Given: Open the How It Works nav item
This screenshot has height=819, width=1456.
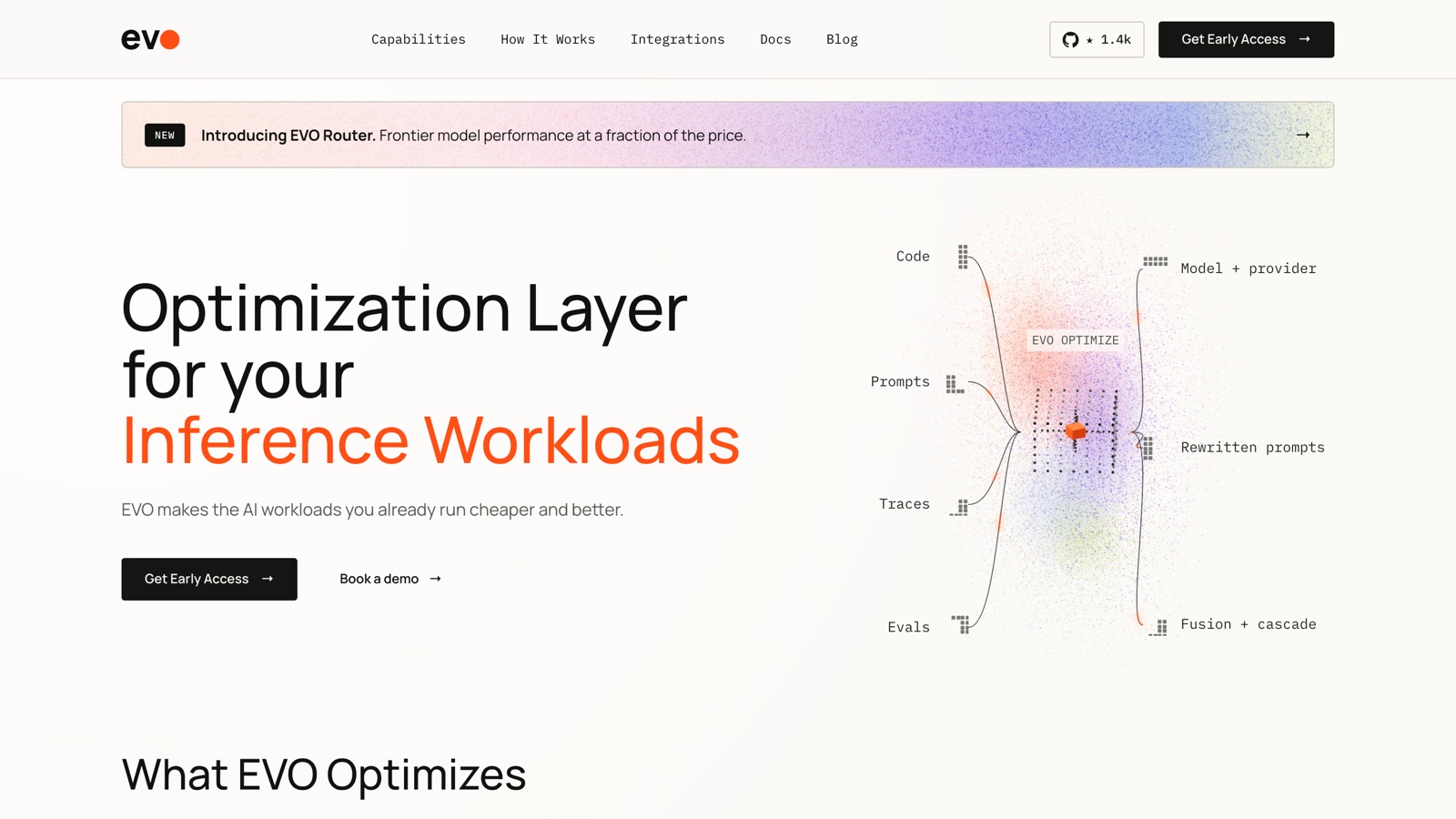Looking at the screenshot, I should point(548,39).
